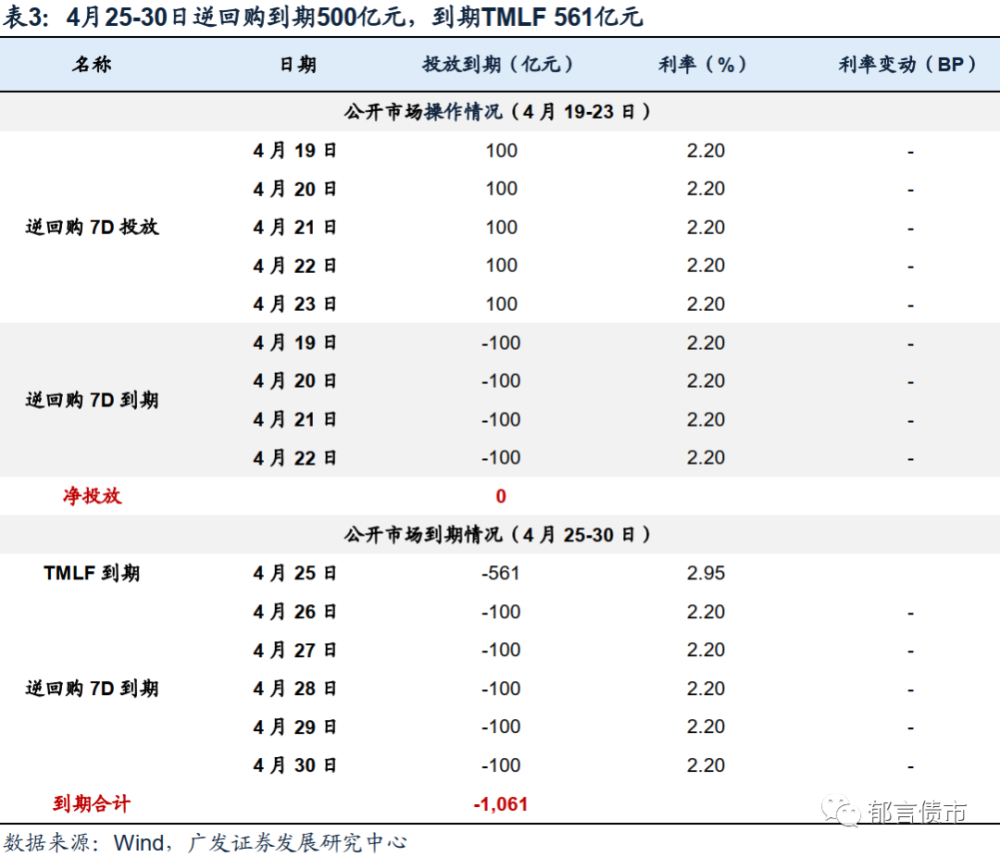Select the section heading 公开市场操作情况（4月19-23日）
1000x857 pixels.
pyautogui.click(x=500, y=112)
